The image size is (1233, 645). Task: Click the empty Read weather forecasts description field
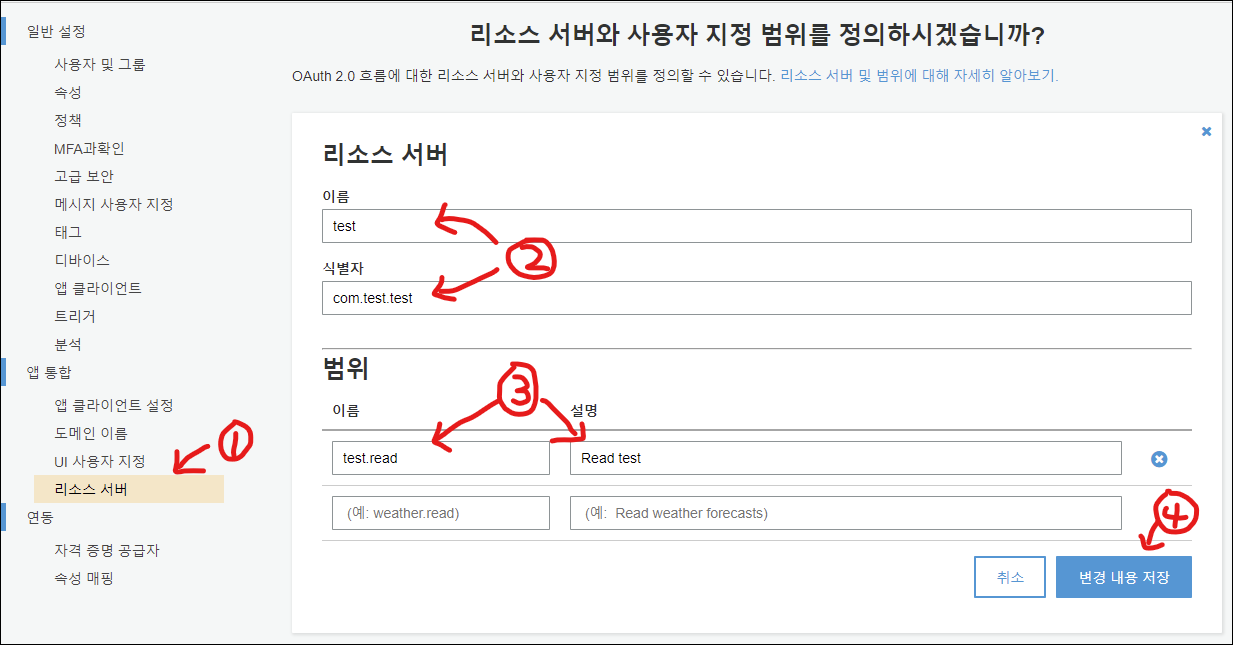845,513
